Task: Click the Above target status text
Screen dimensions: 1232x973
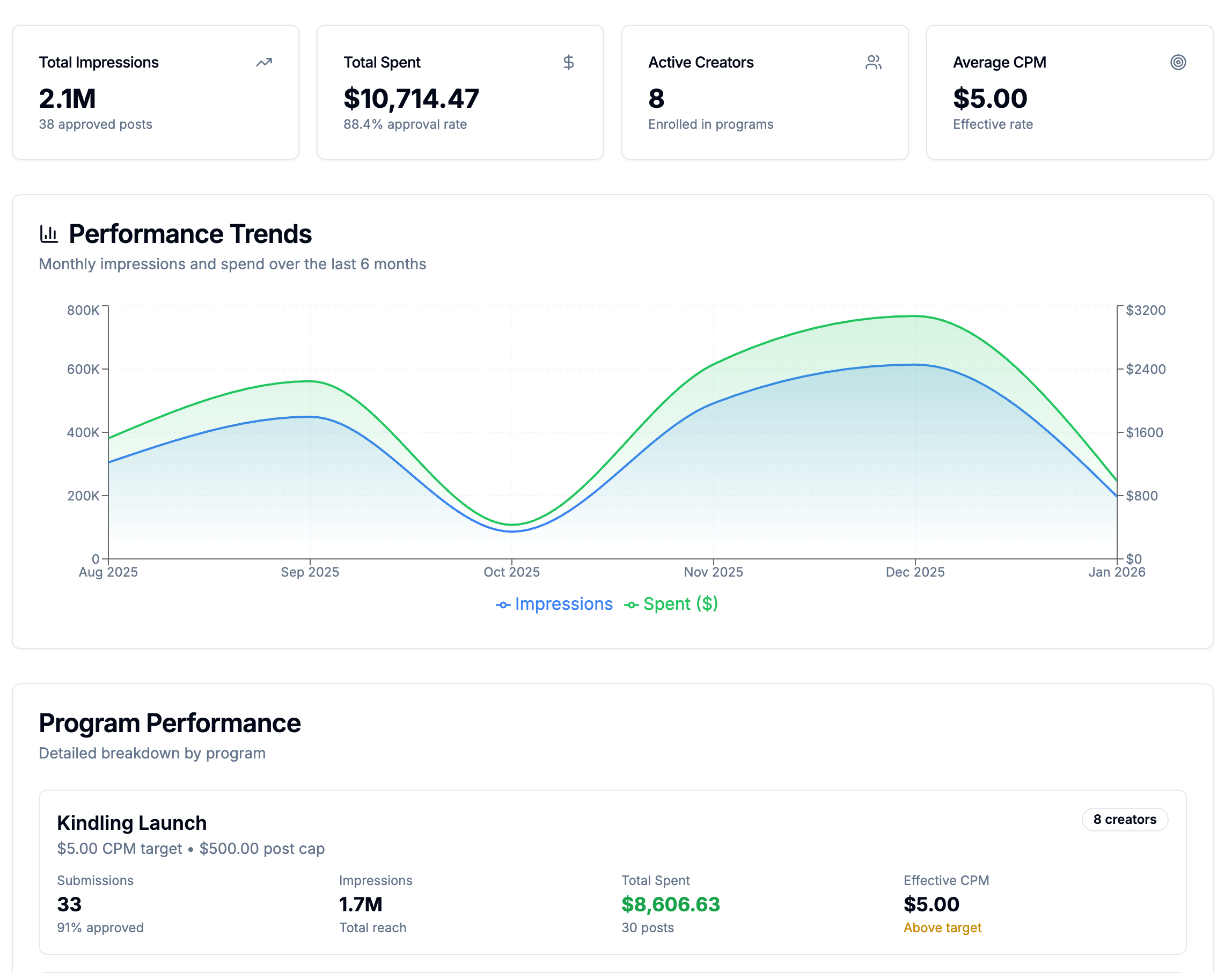Action: pos(942,927)
